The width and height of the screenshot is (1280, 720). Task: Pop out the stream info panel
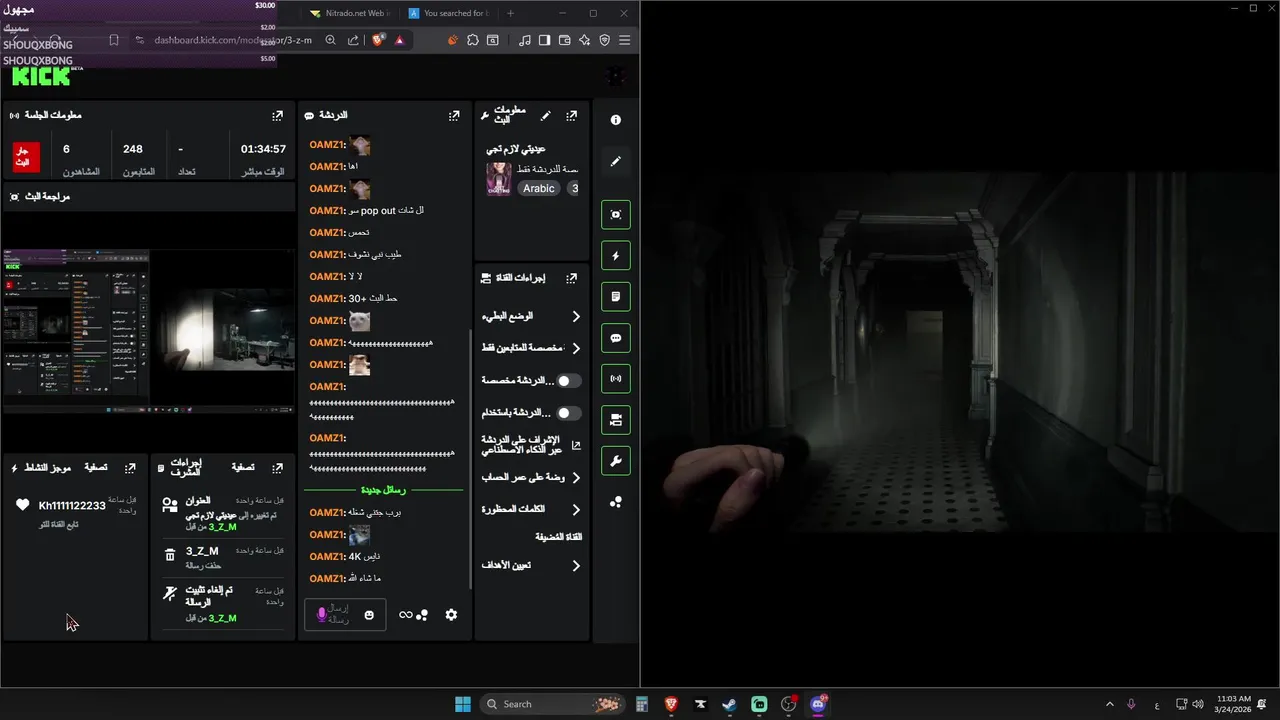coord(571,116)
